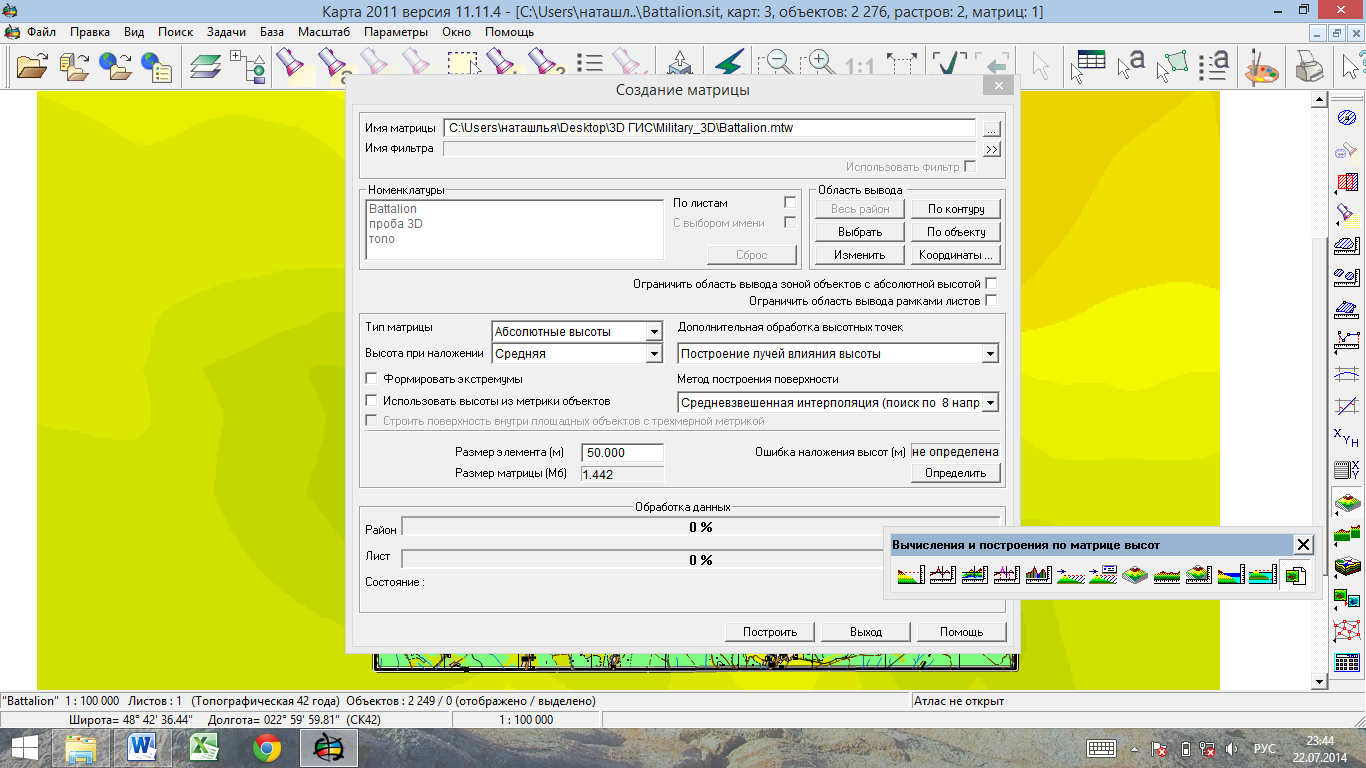This screenshot has width=1366, height=768.
Task: Open Excel from the taskbar
Action: 204,747
